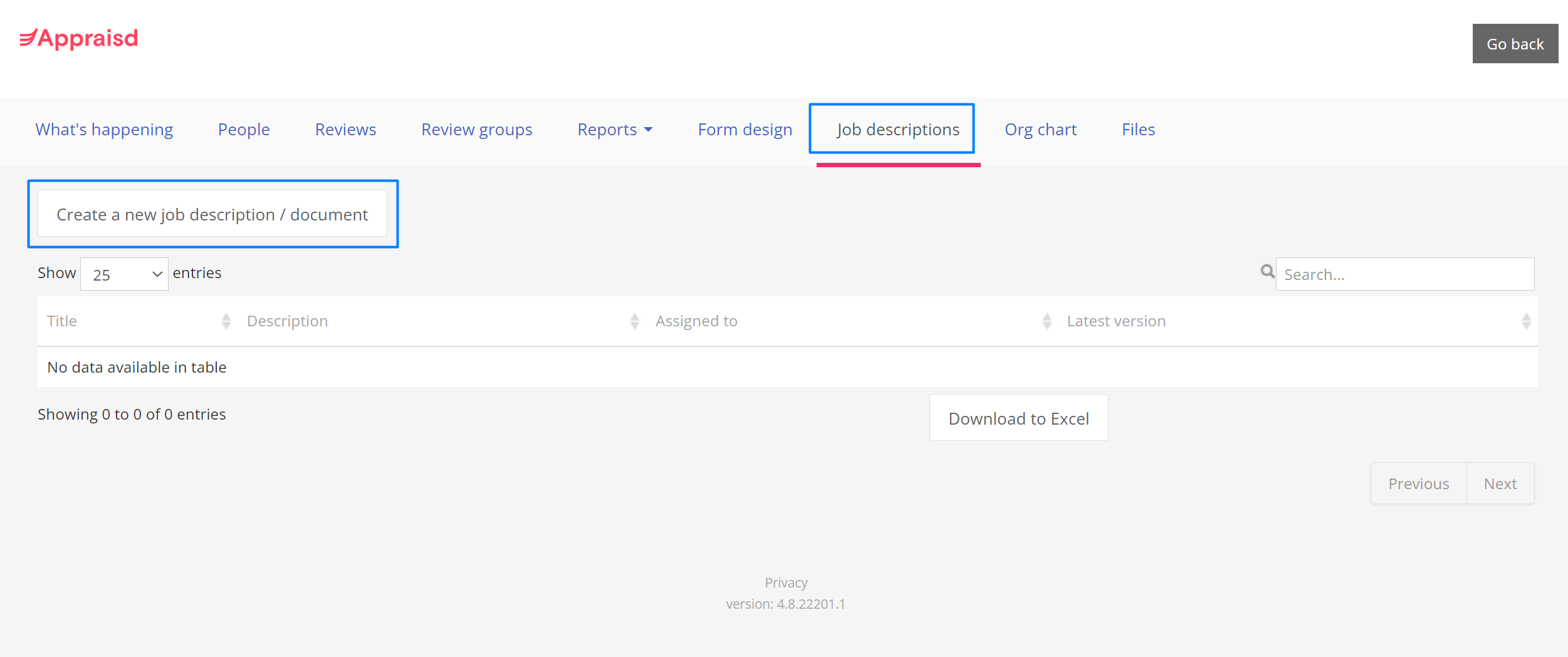Open the People tab
1568x657 pixels.
tap(244, 130)
